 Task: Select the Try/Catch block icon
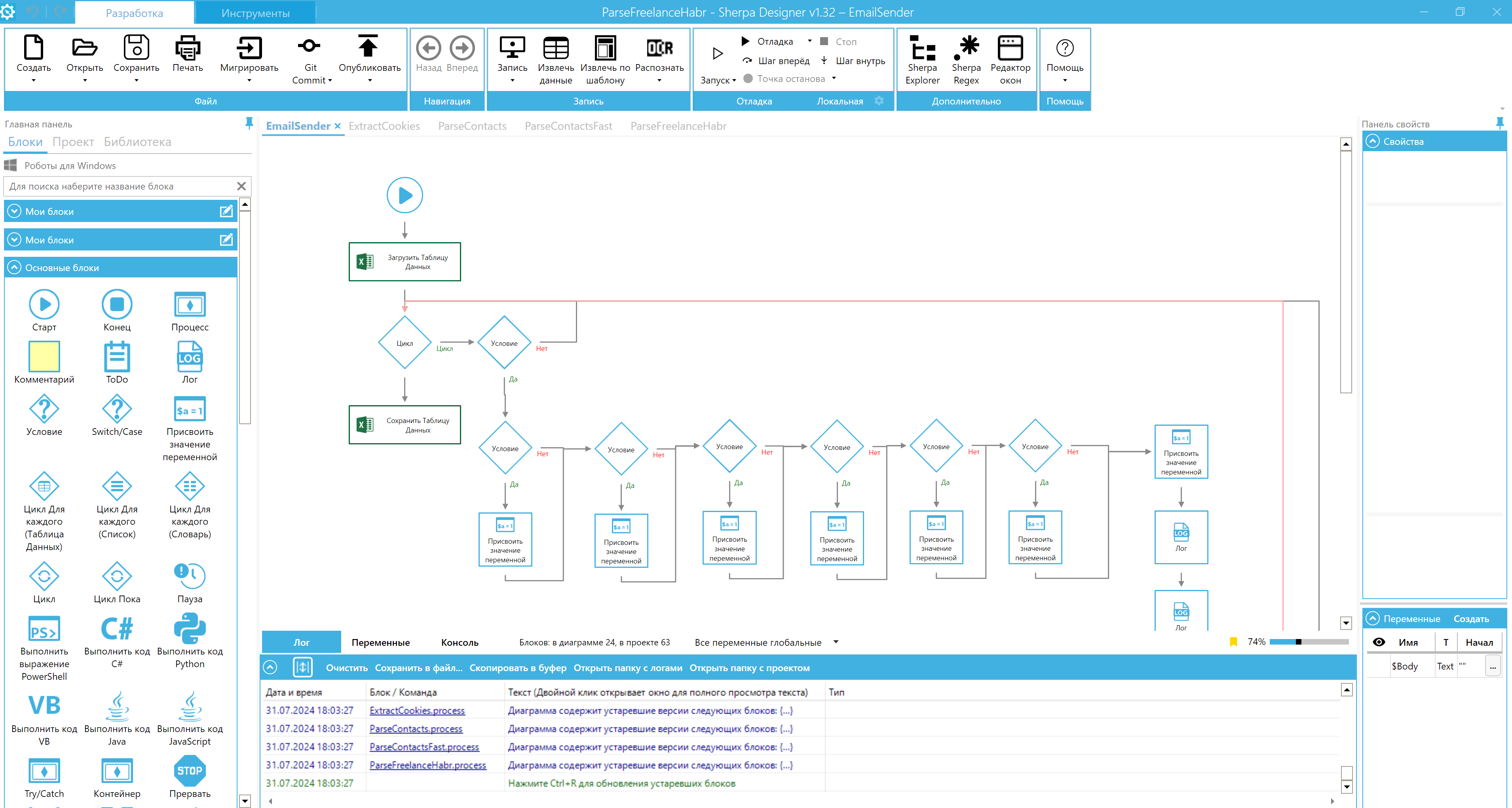coord(44,771)
